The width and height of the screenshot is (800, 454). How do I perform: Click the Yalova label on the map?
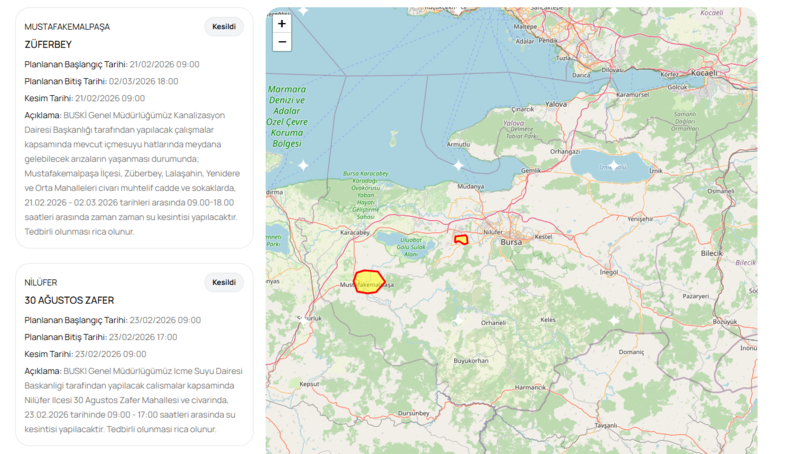555,104
